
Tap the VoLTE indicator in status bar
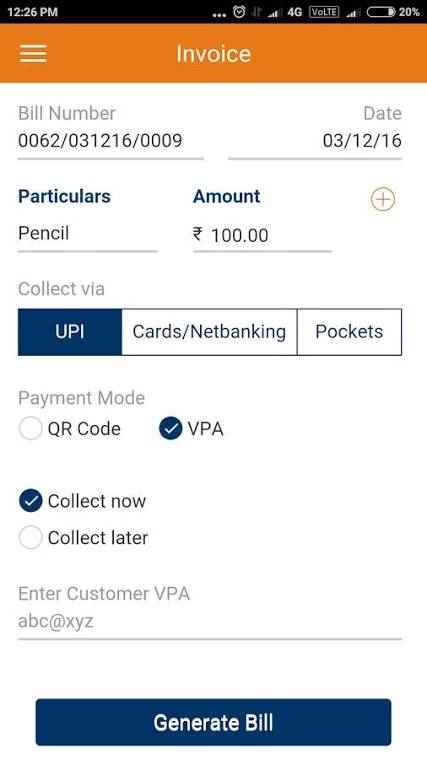(x=324, y=12)
